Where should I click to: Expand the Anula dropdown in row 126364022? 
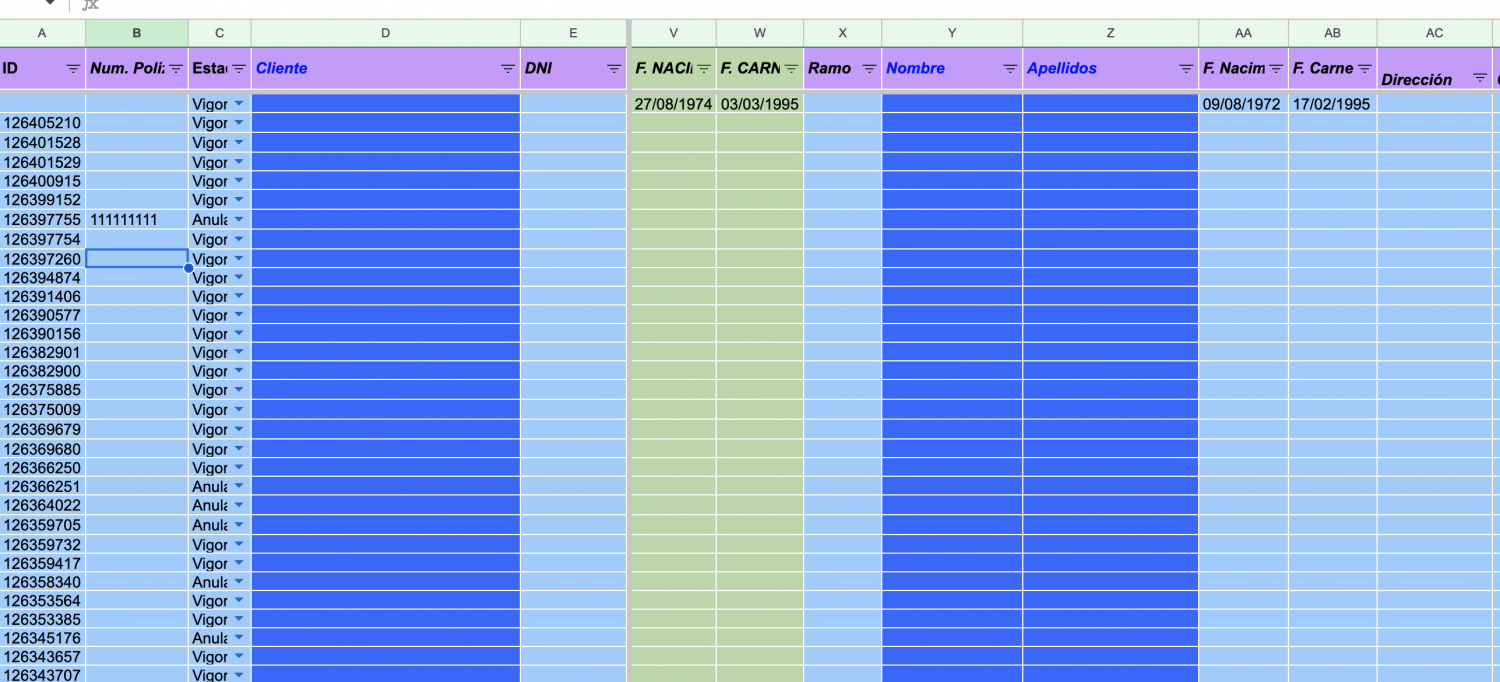(x=239, y=506)
